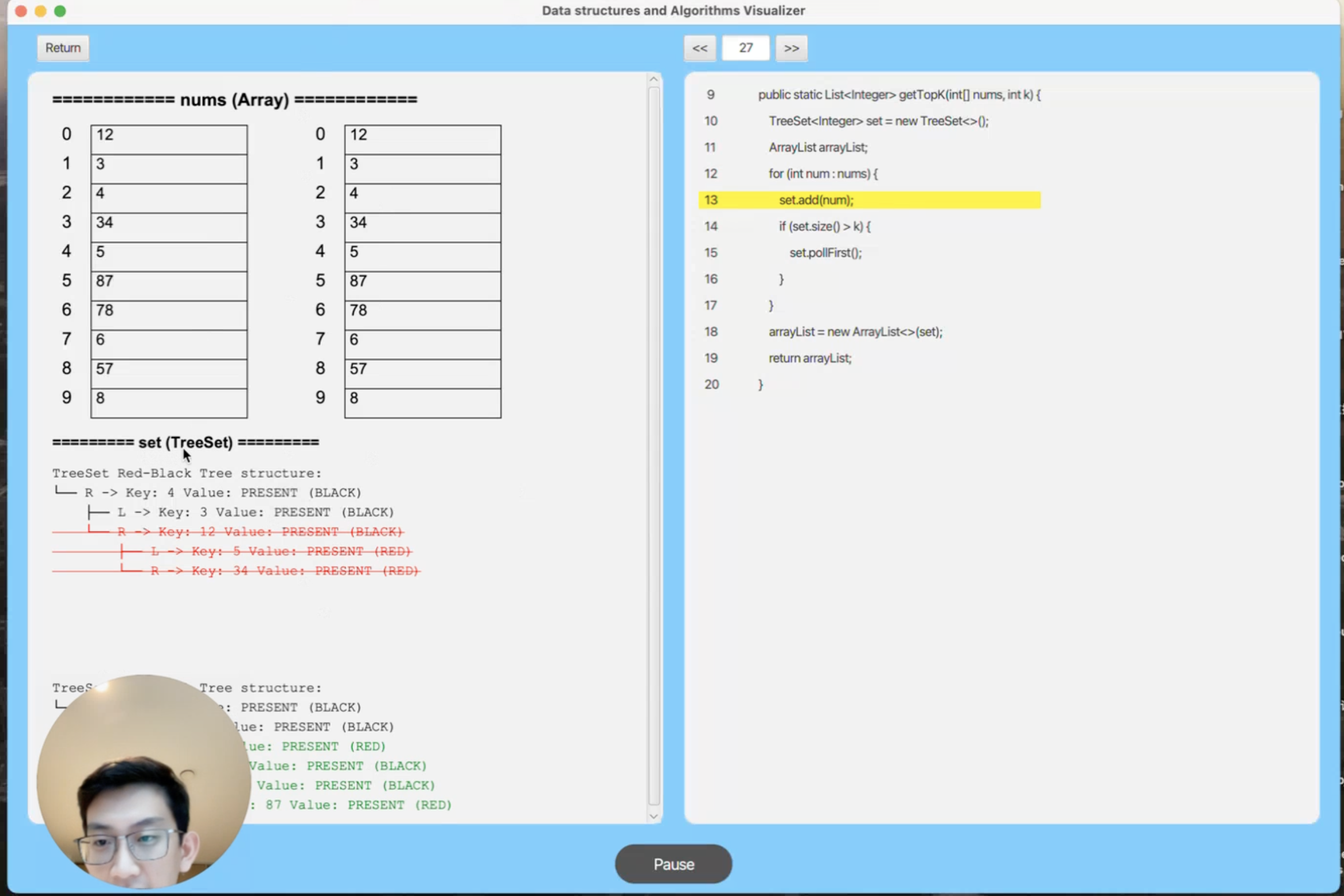Click the scrollbar up arrow
Image resolution: width=1344 pixels, height=896 pixels.
[653, 78]
